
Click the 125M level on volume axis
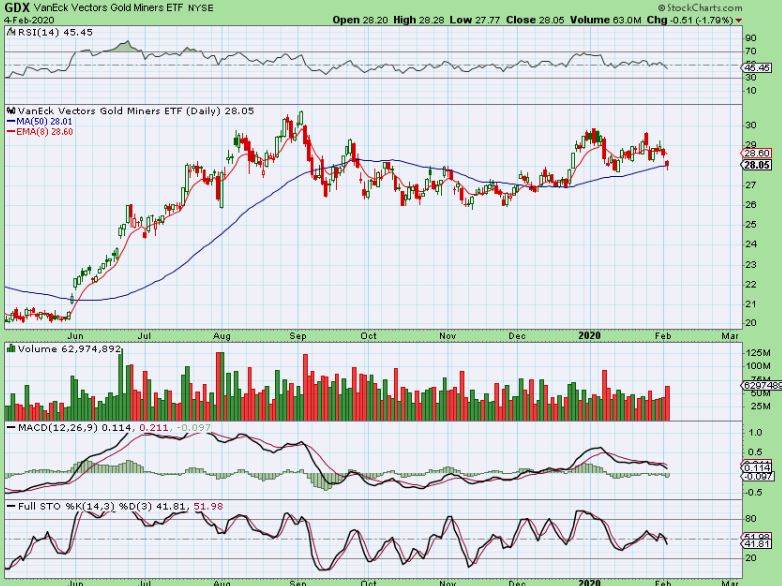[x=758, y=353]
